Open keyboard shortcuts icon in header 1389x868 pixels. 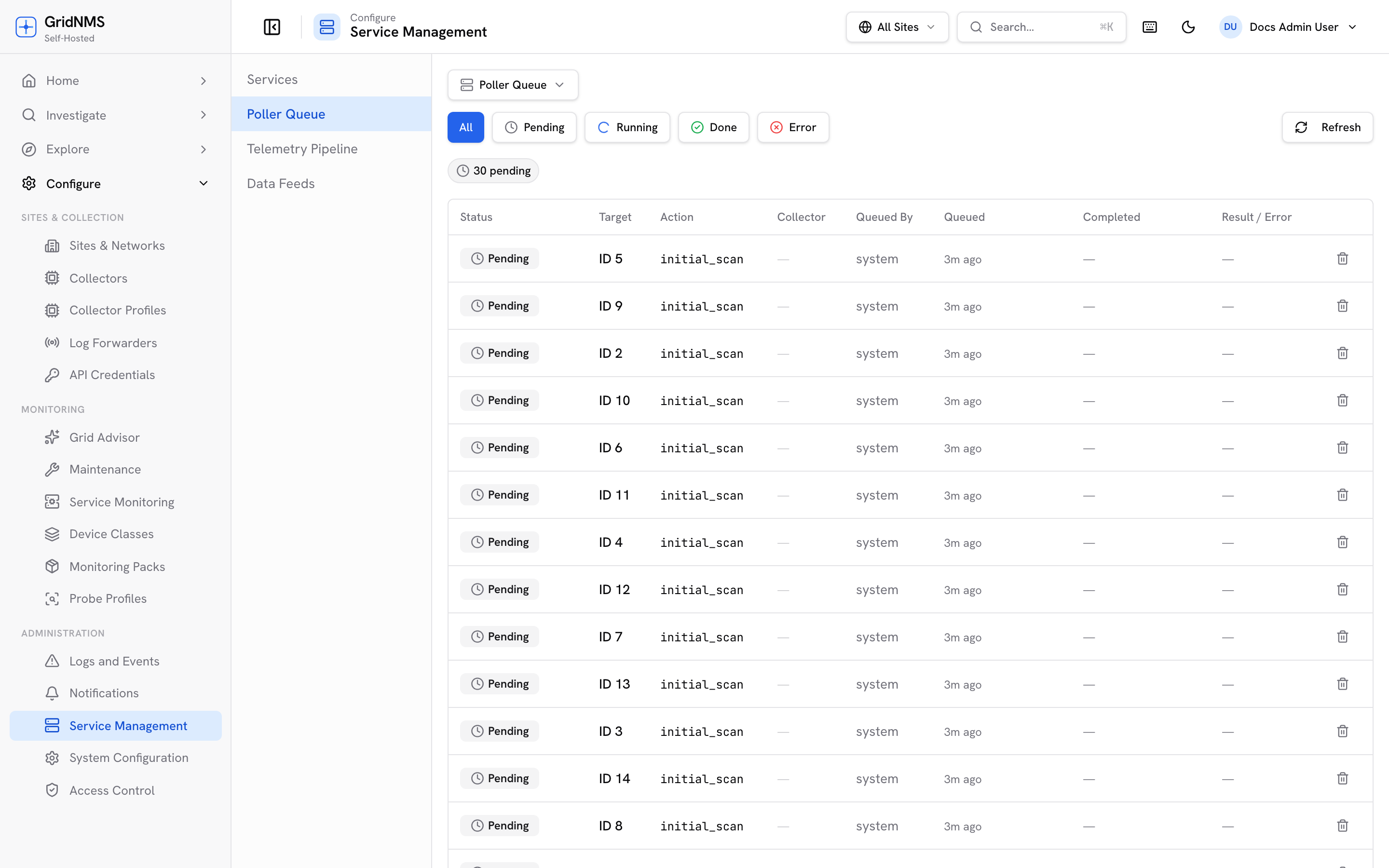[x=1150, y=27]
